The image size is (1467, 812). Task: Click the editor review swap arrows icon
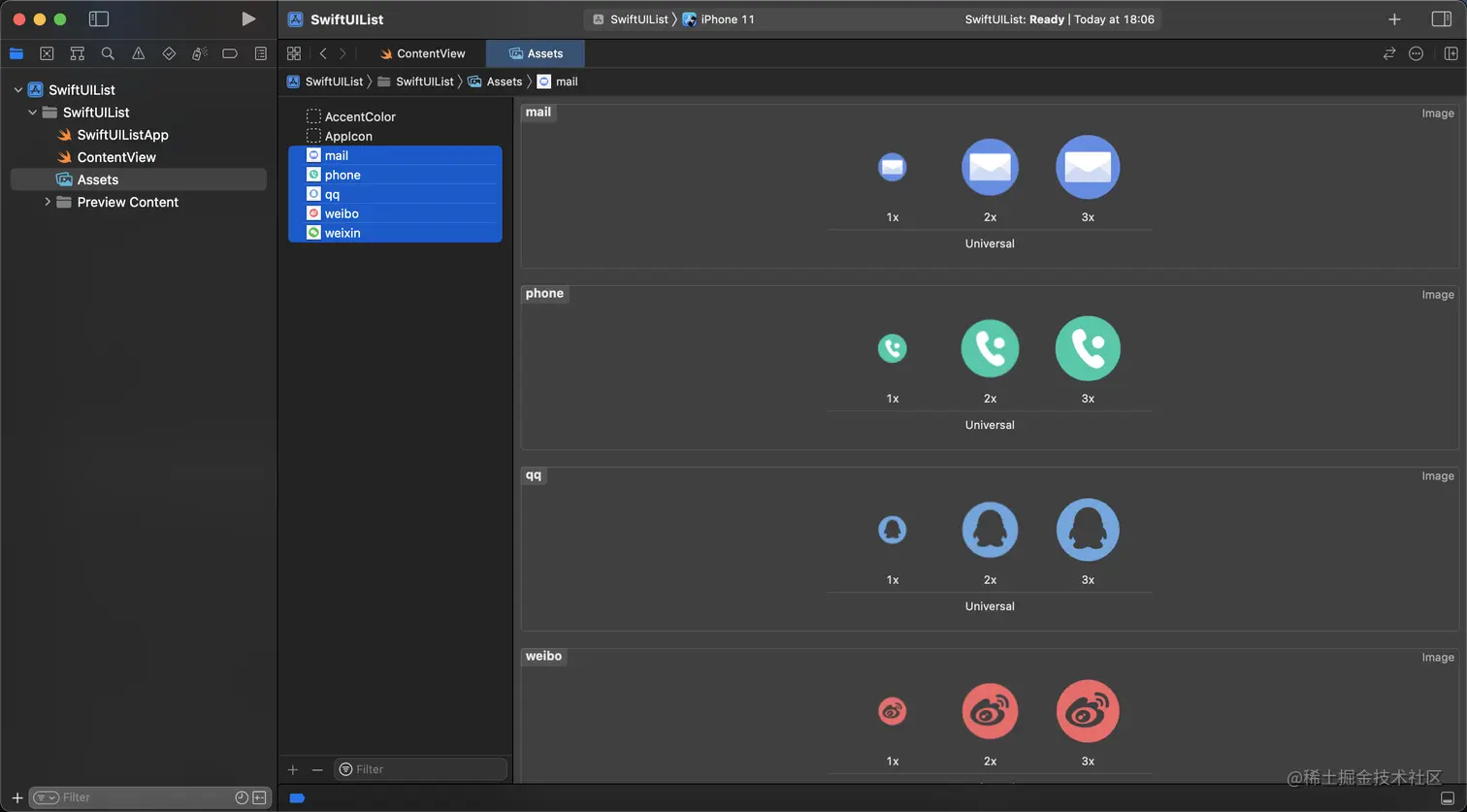[1389, 53]
